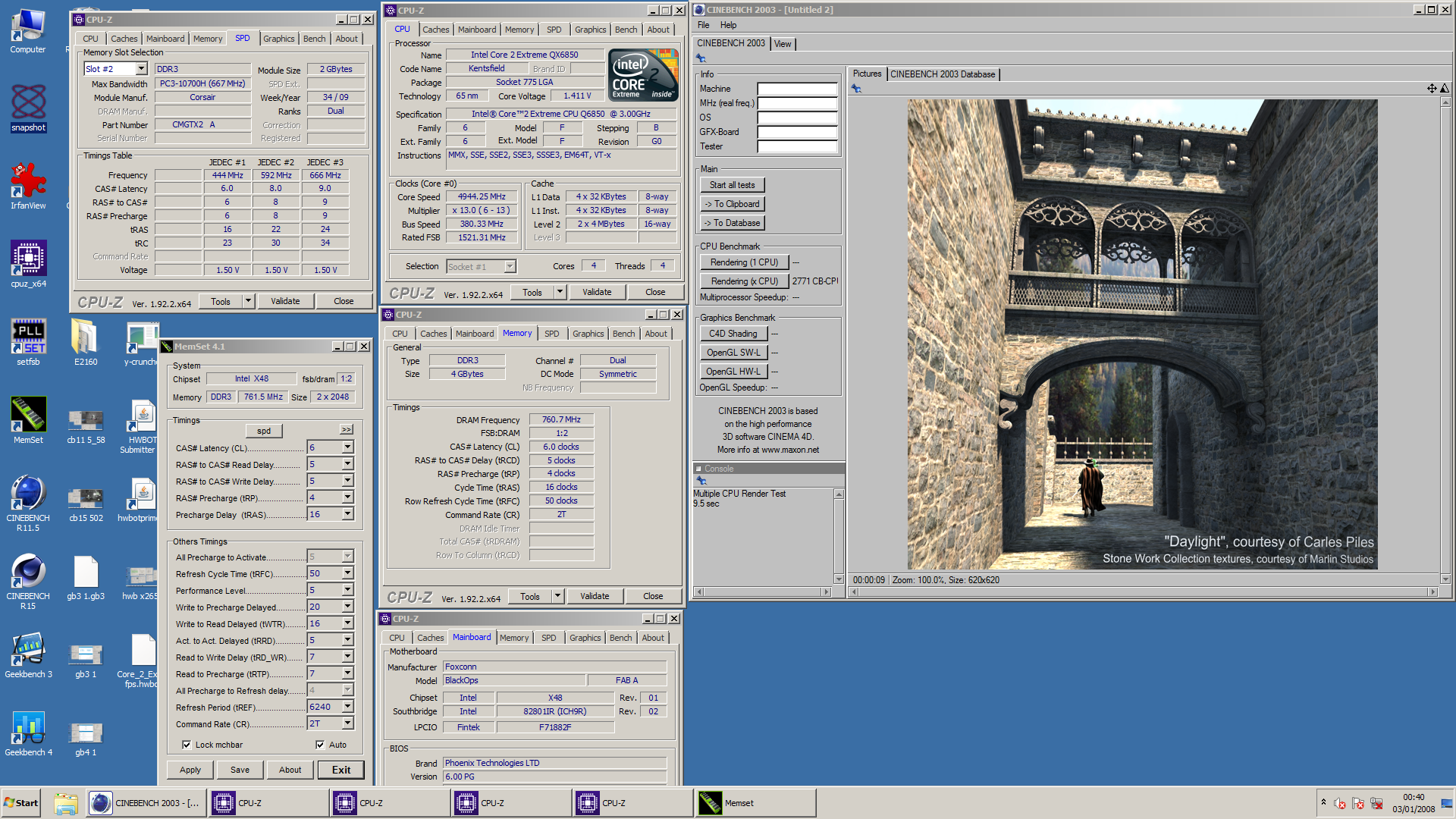Select the hwb x265 desktop image

pyautogui.click(x=142, y=582)
